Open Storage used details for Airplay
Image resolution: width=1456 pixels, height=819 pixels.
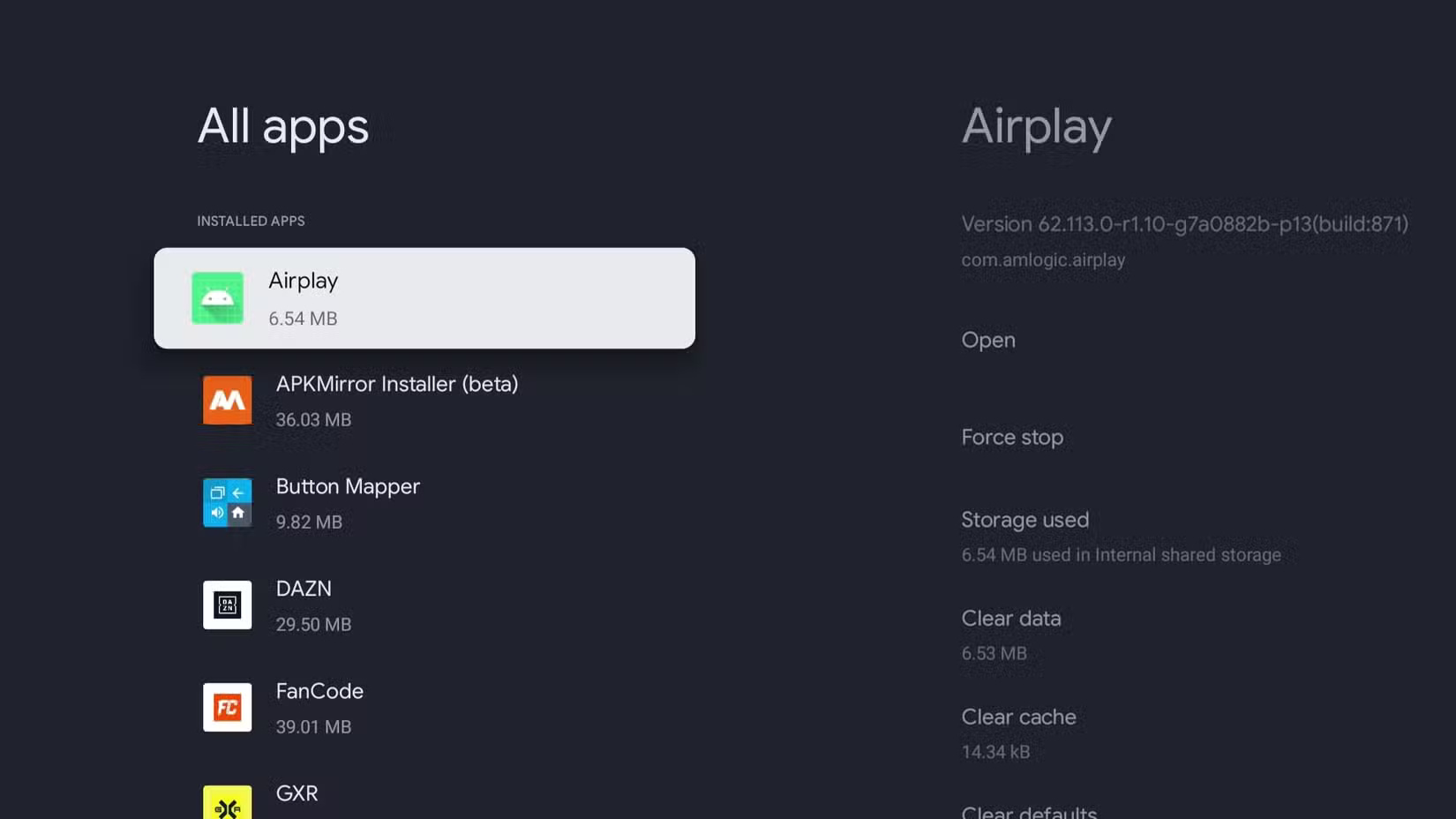pyautogui.click(x=1024, y=520)
